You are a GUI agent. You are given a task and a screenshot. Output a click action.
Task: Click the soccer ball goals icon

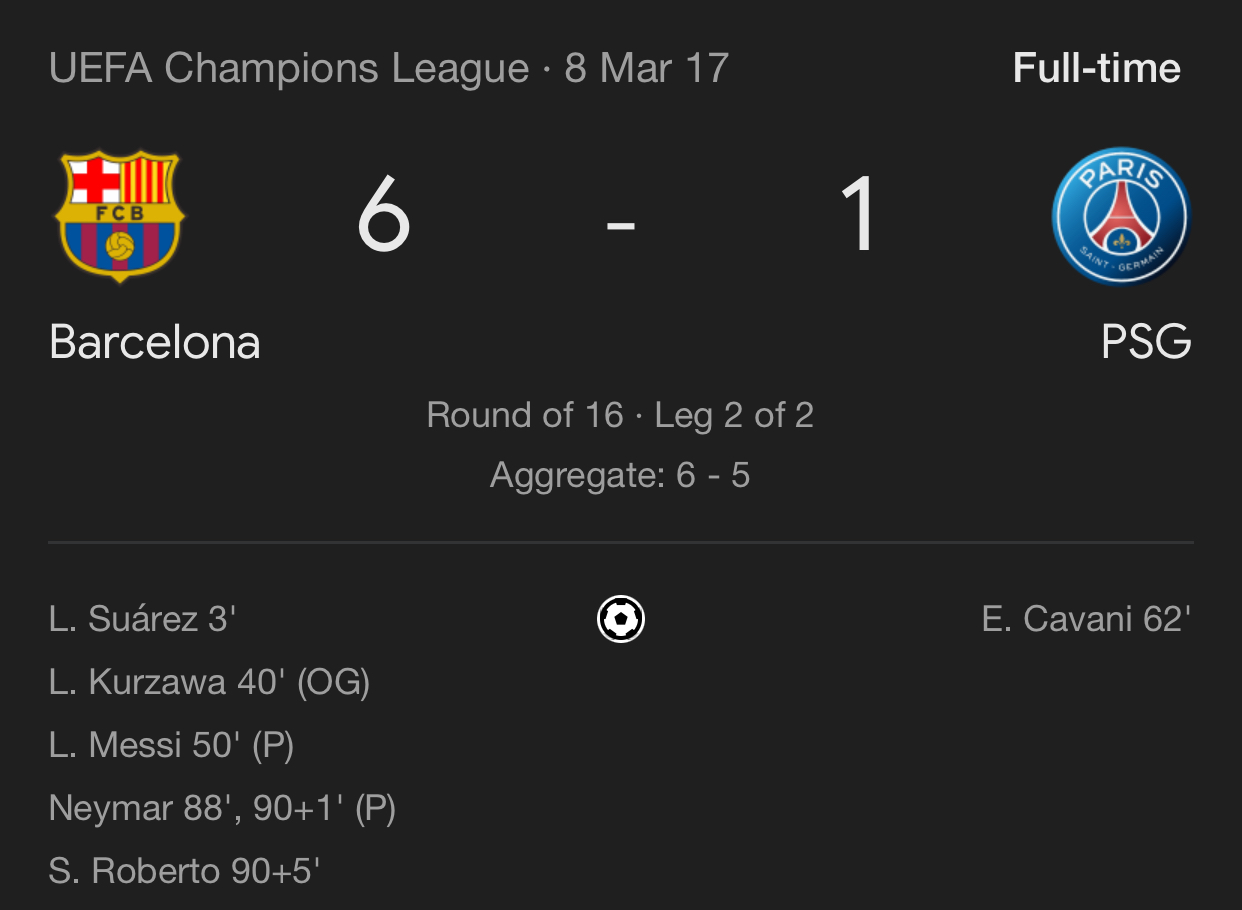[x=621, y=619]
